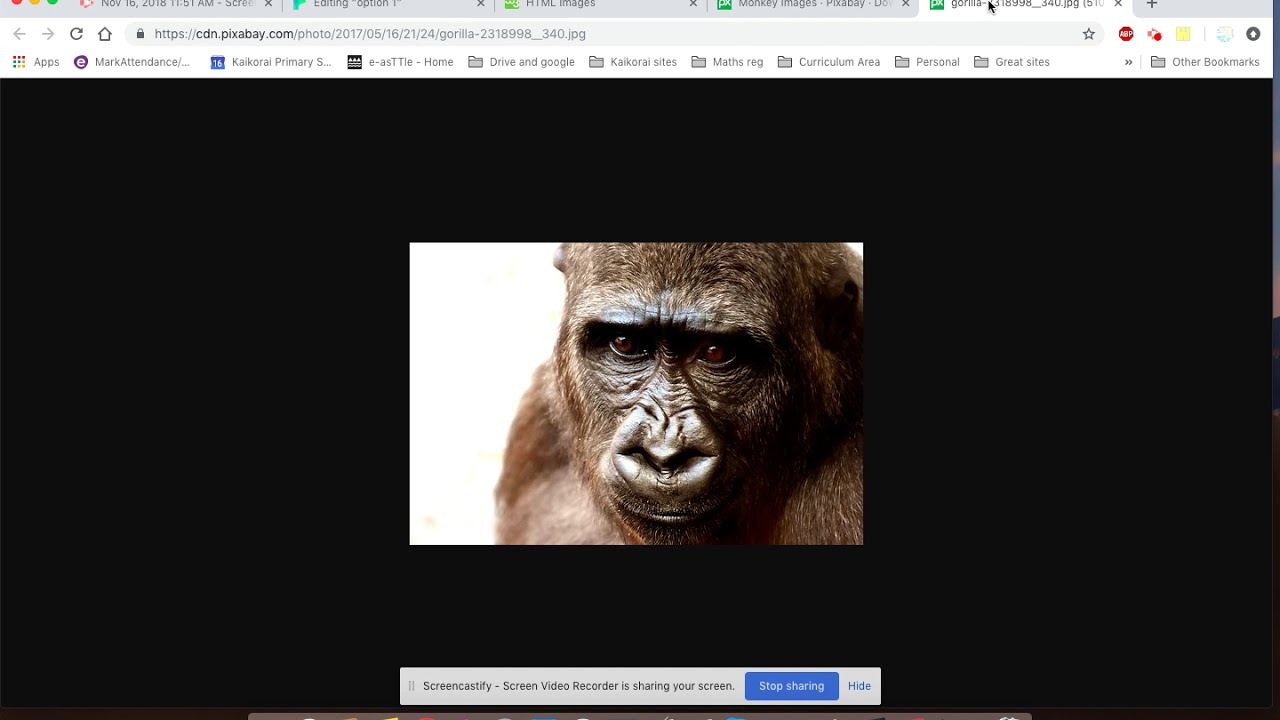
Task: Go back to the previous page
Action: point(19,34)
